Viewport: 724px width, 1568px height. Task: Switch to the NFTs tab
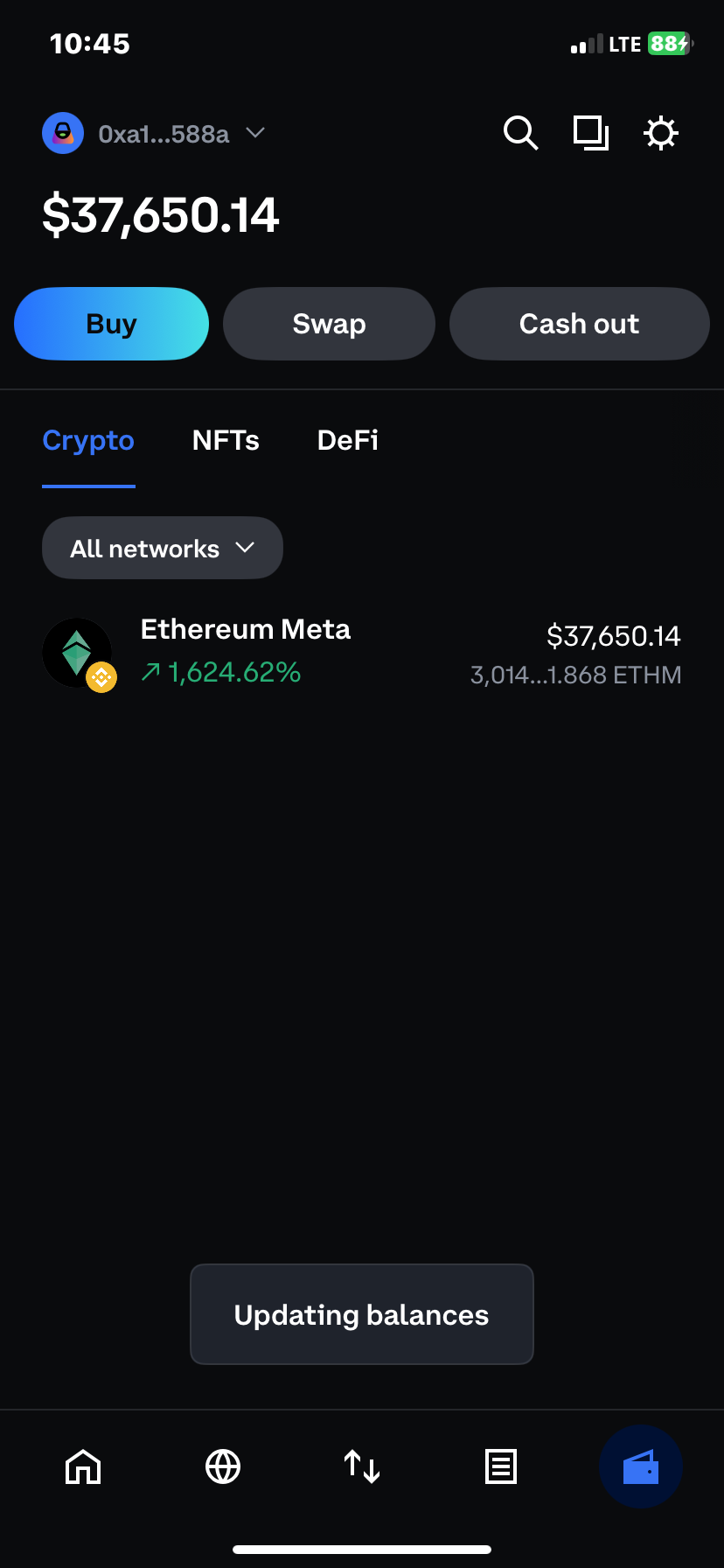click(226, 440)
